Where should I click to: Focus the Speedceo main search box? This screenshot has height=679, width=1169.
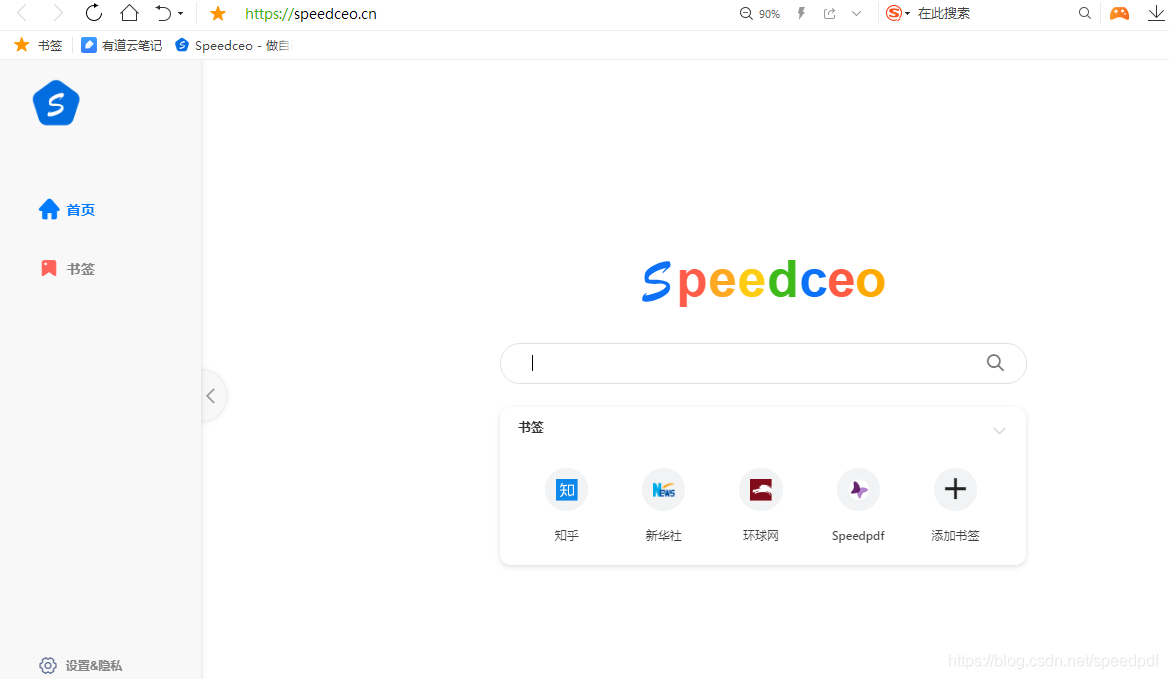[x=763, y=363]
